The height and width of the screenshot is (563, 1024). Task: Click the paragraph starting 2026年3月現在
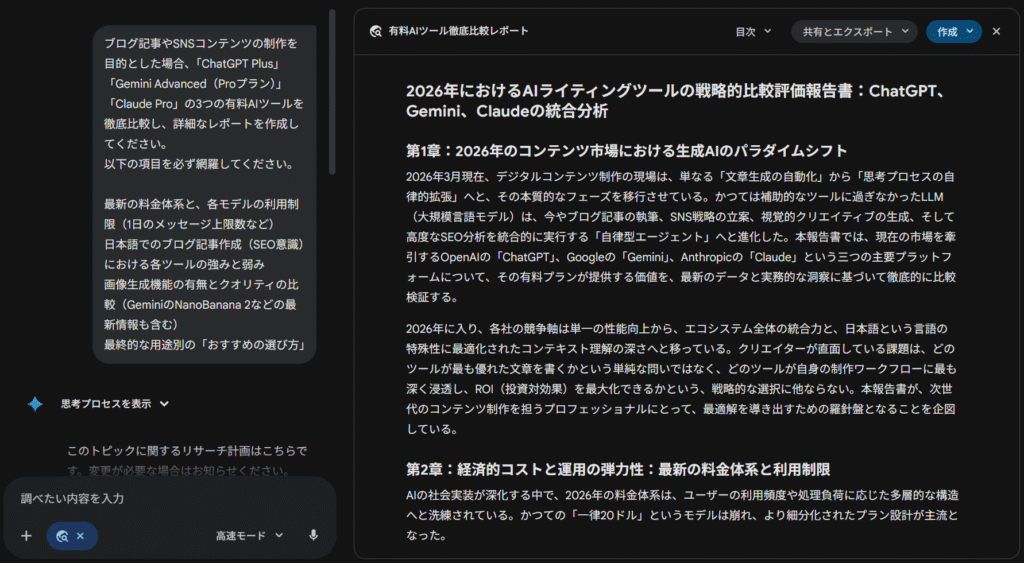(681, 236)
